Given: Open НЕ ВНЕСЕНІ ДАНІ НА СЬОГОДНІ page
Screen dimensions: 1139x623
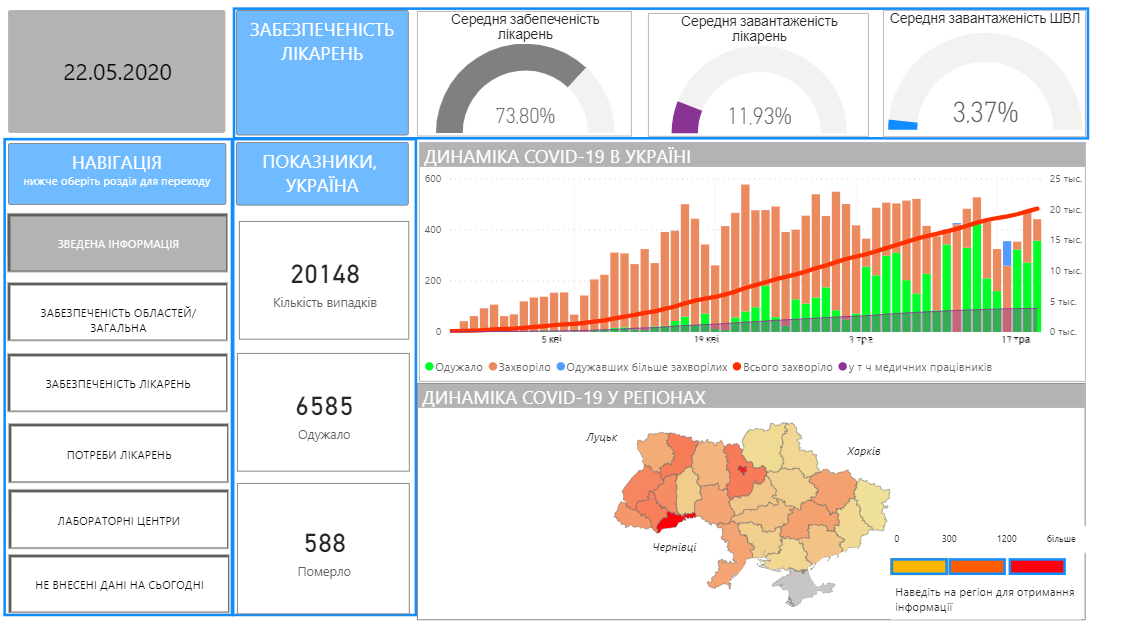Looking at the screenshot, I should [118, 584].
